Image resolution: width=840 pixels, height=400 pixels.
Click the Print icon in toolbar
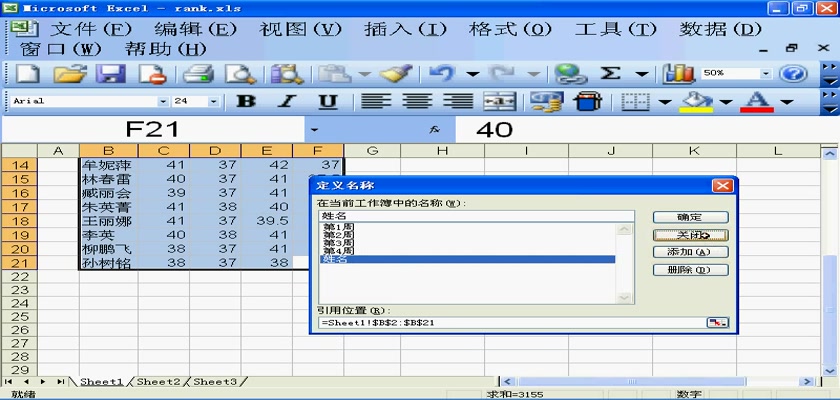point(199,73)
